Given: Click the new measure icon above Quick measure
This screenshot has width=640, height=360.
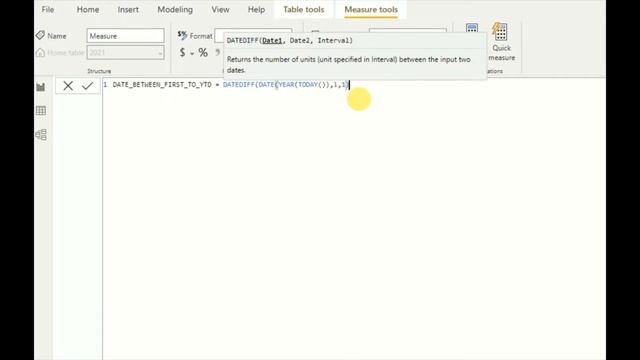Looking at the screenshot, I should (x=472, y=28).
